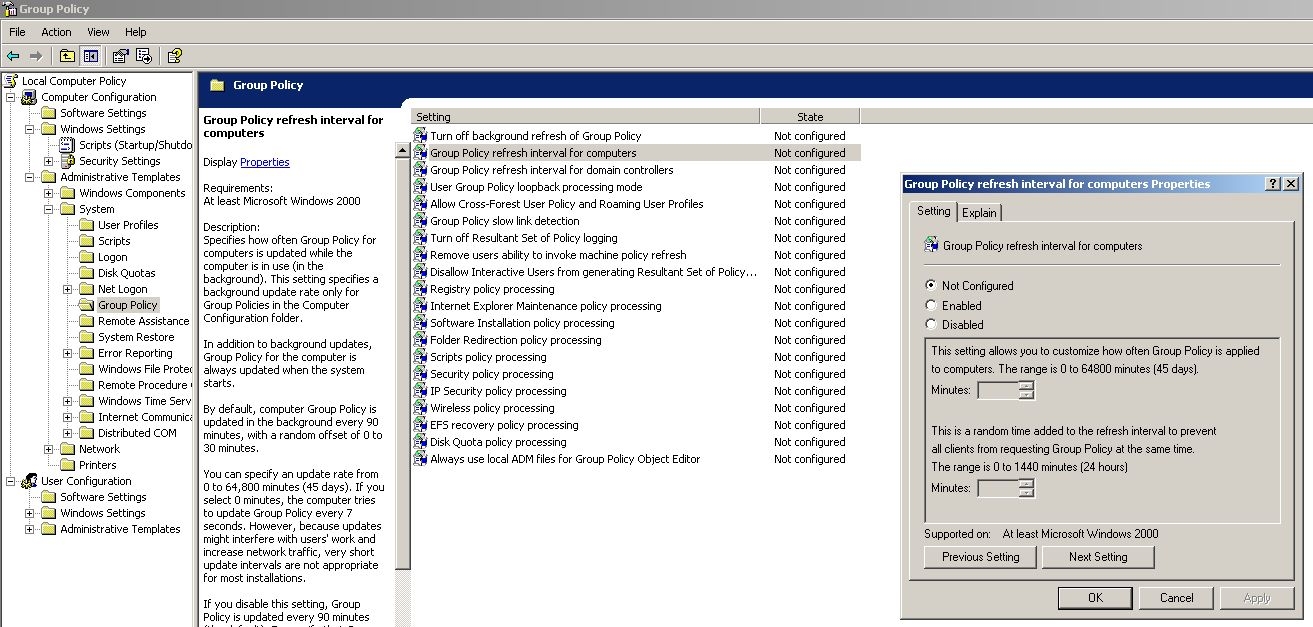Select the Local Computer Policy root icon
1313x627 pixels.
pyautogui.click(x=11, y=81)
